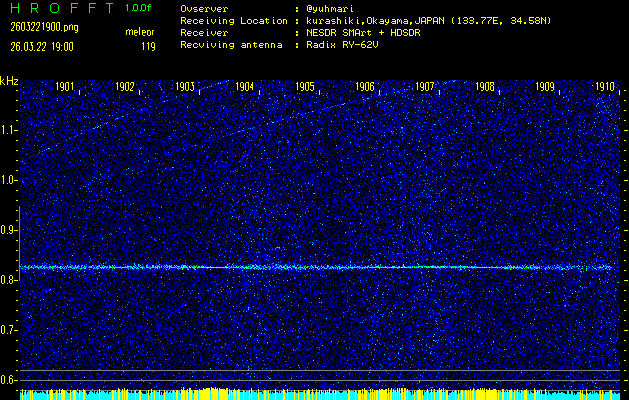Click the 1901 time marker
The height and width of the screenshot is (400, 629).
click(x=65, y=87)
